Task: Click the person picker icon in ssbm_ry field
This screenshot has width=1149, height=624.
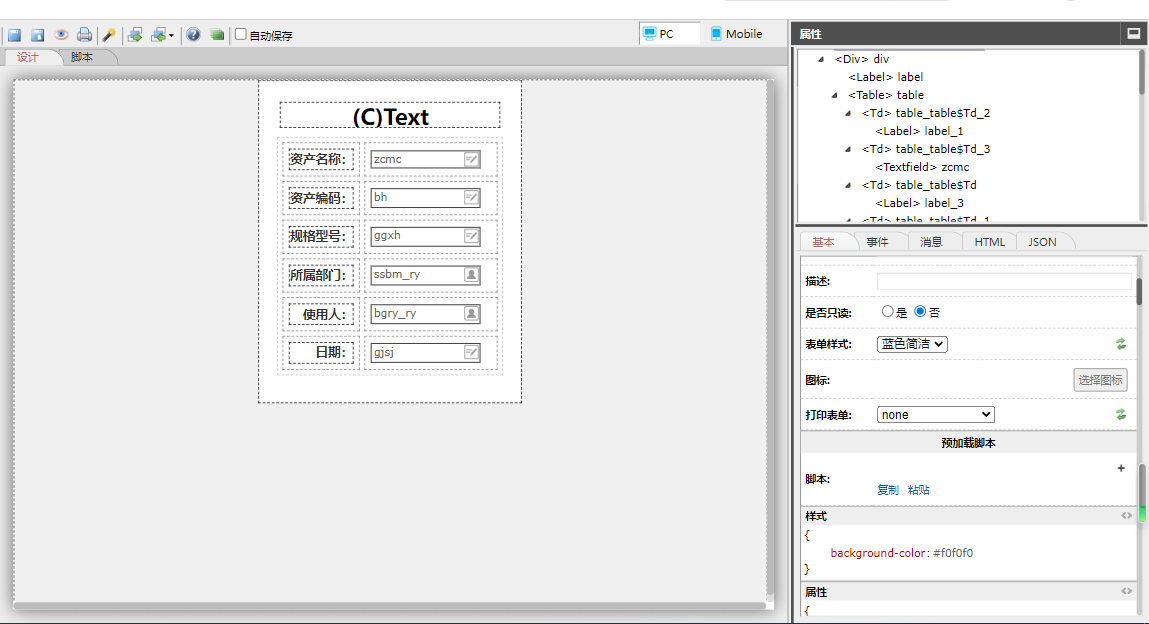Action: point(471,274)
